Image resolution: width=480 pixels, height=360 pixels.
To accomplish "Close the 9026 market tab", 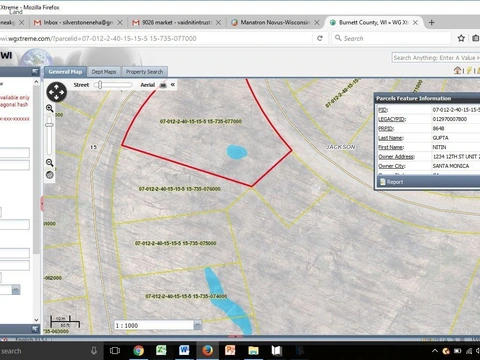I will coord(218,22).
